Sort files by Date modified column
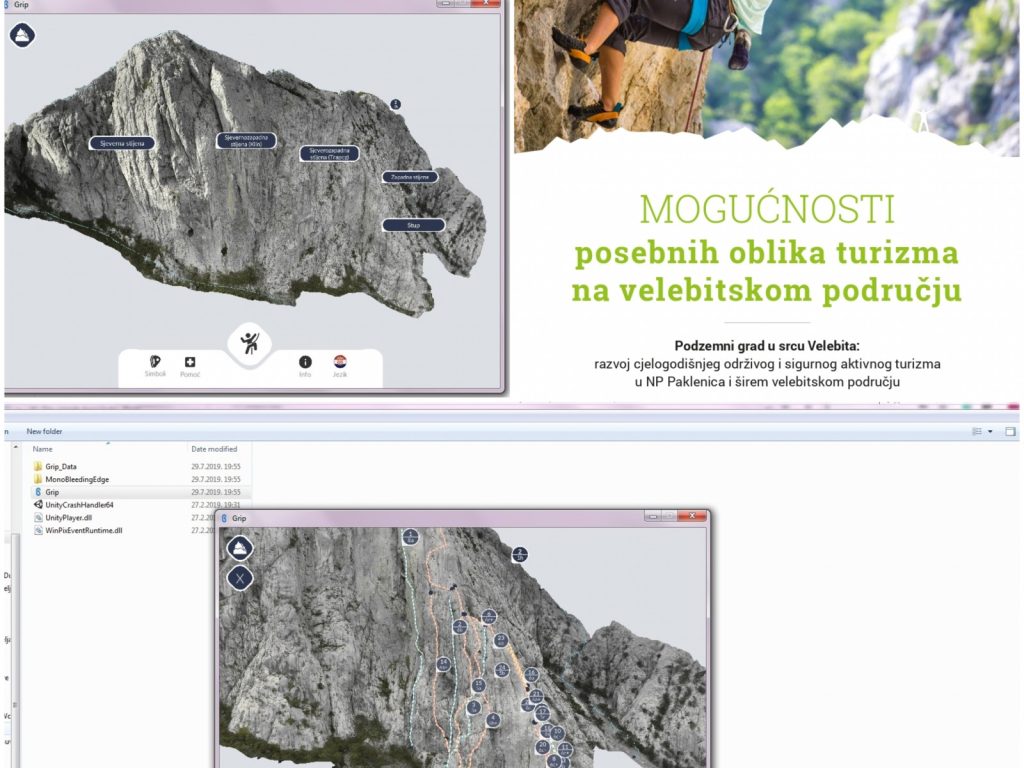 (214, 449)
